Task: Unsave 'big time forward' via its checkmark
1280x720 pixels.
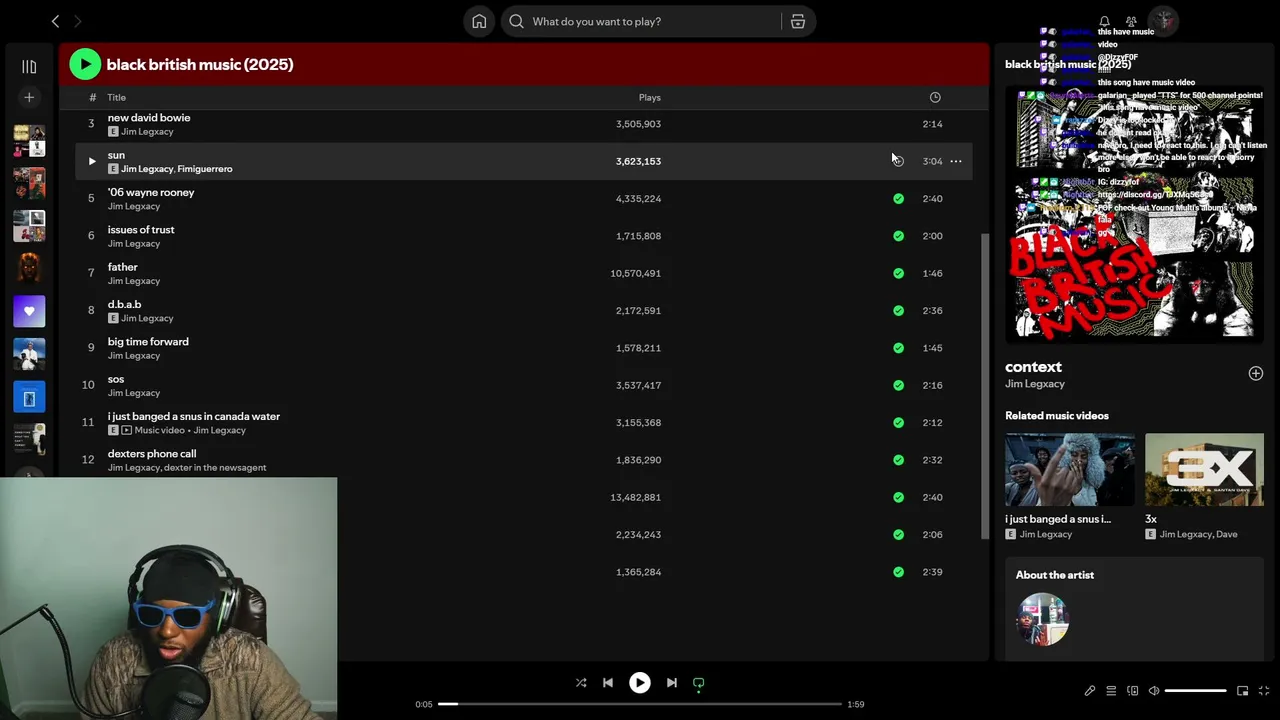Action: click(898, 348)
